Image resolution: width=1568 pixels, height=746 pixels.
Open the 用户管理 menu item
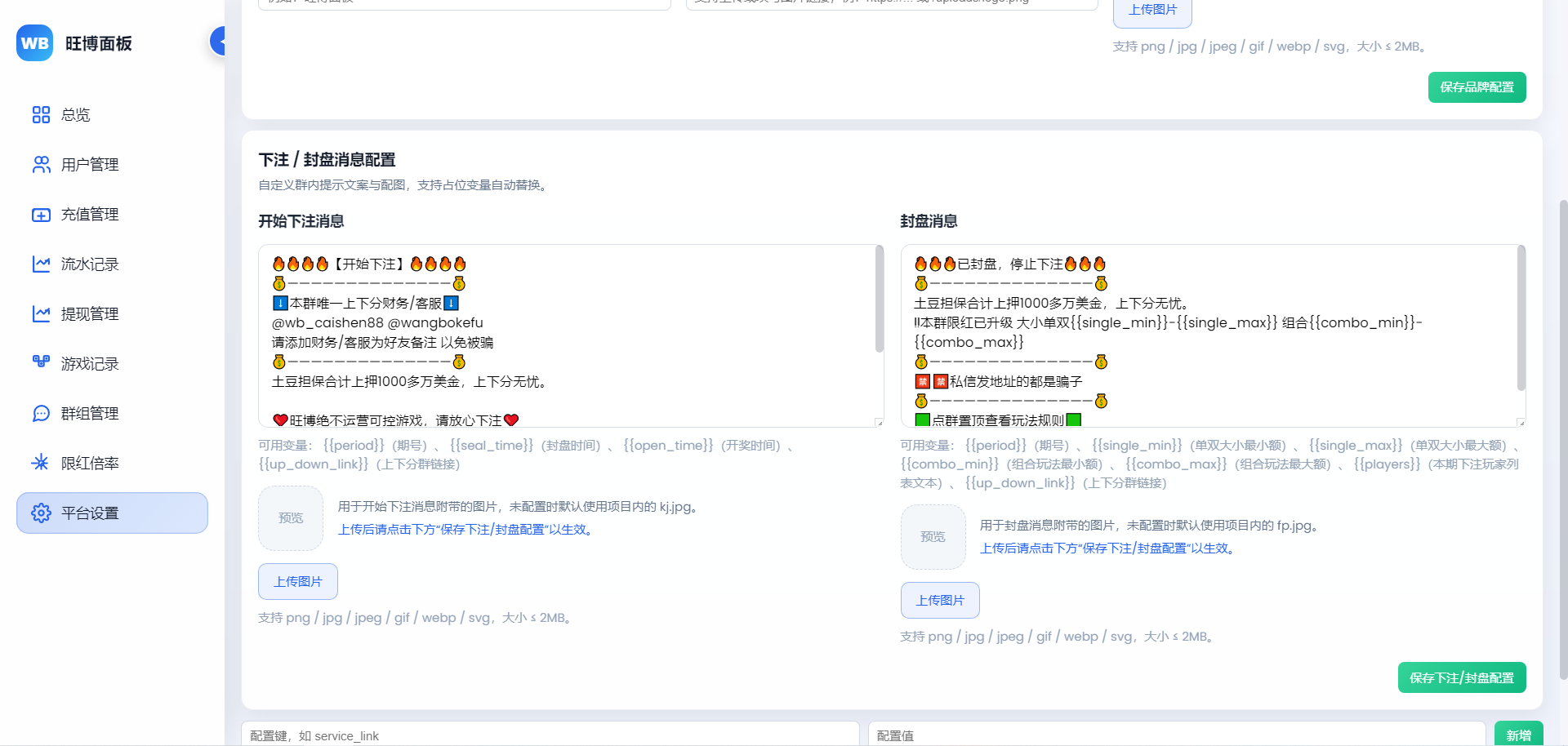coord(90,165)
